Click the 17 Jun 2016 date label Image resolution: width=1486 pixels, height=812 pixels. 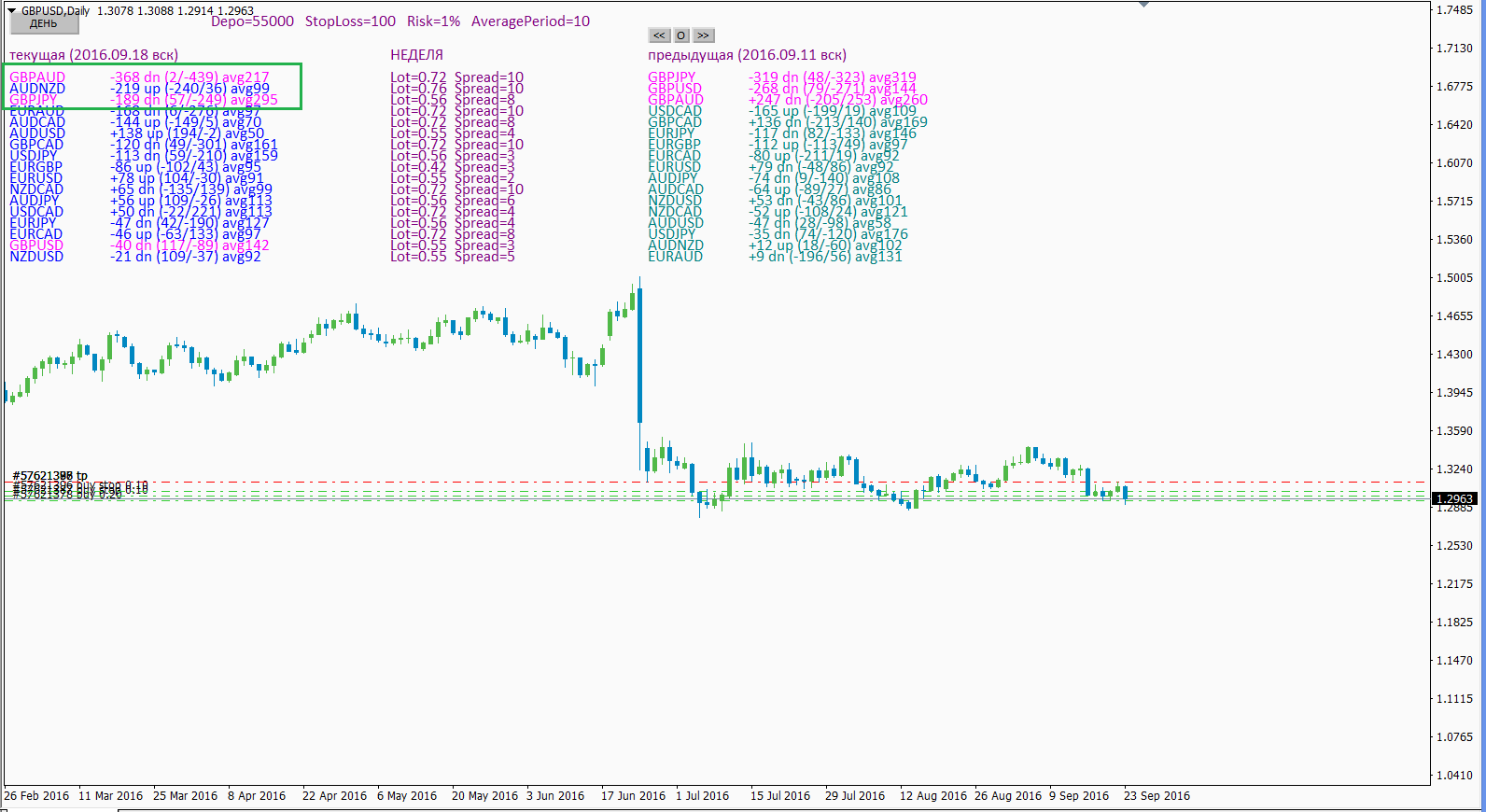coord(633,796)
